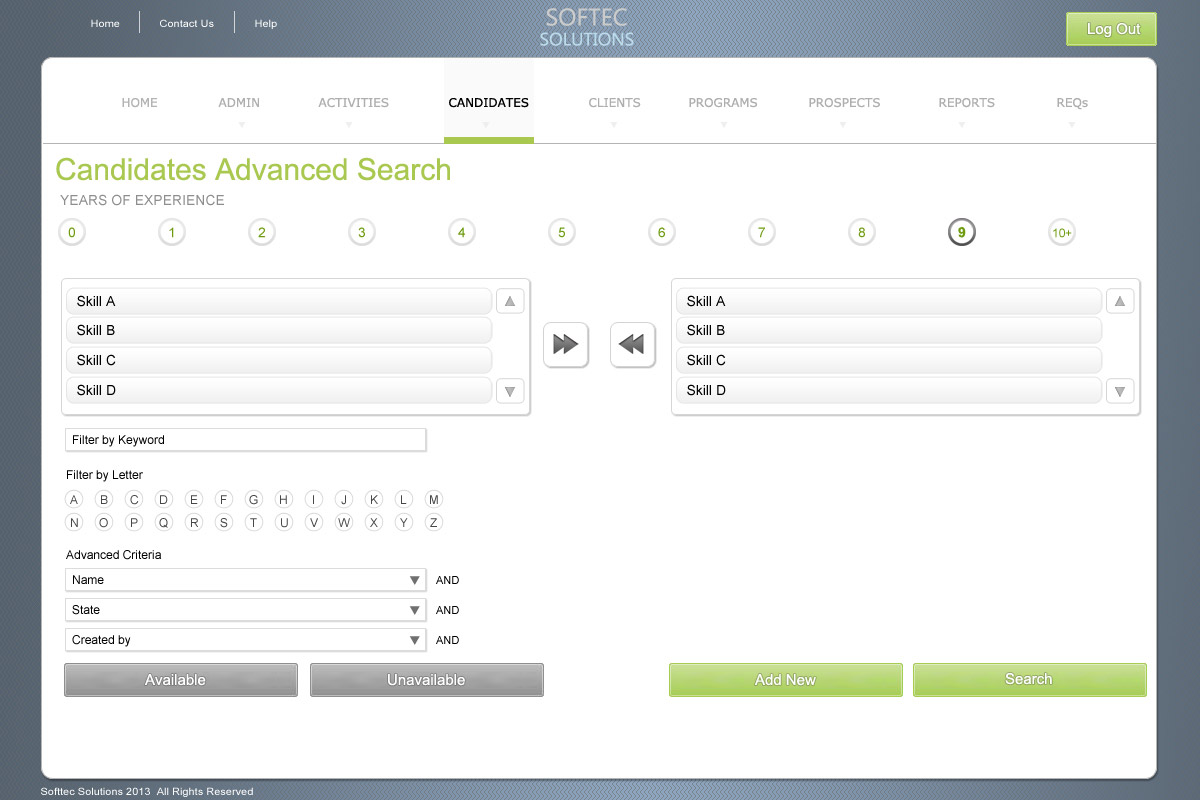Viewport: 1200px width, 800px height.
Task: Filter skills by letter M
Action: tap(433, 499)
